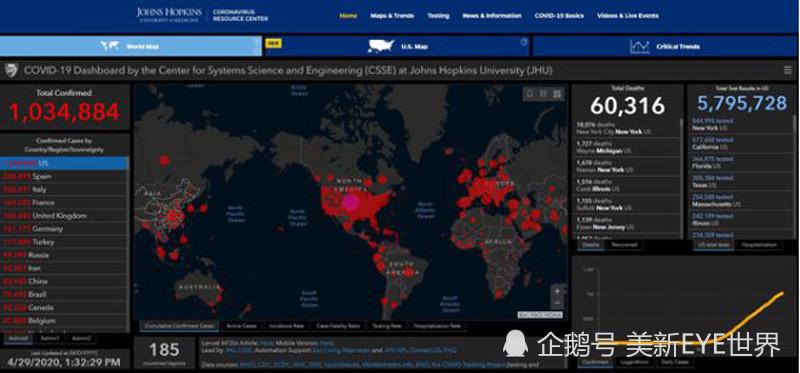Viewport: 800px width, 373px height.
Task: Open the dashboard hamburger menu icon
Action: tap(788, 70)
